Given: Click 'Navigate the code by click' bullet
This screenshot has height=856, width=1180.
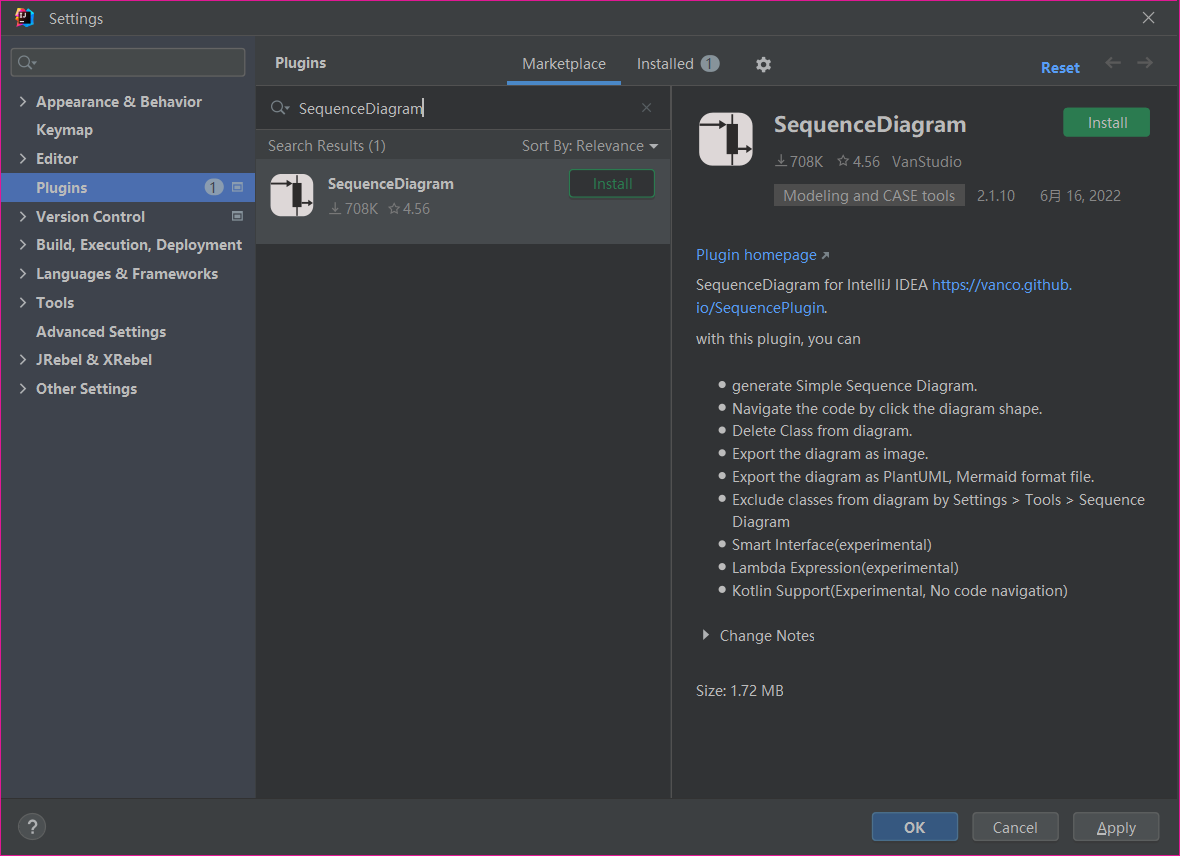Looking at the screenshot, I should pyautogui.click(x=887, y=409).
